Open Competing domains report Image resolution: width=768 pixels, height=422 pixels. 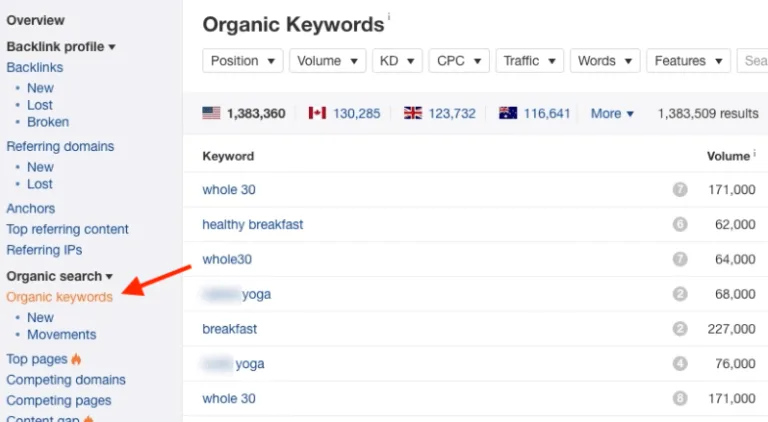tap(66, 380)
